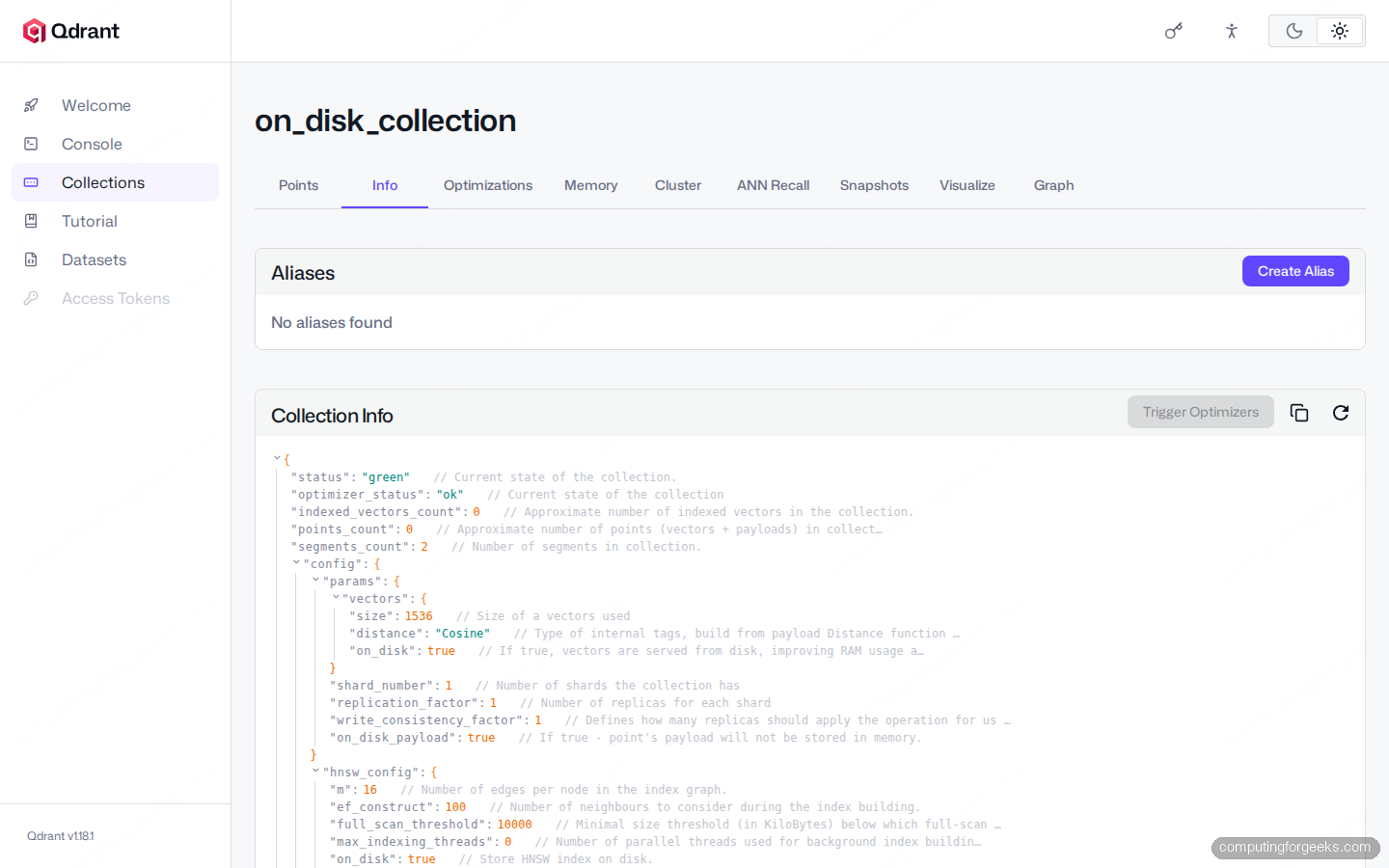
Task: Click the "max_indexing_threads" line
Action: click(421, 842)
